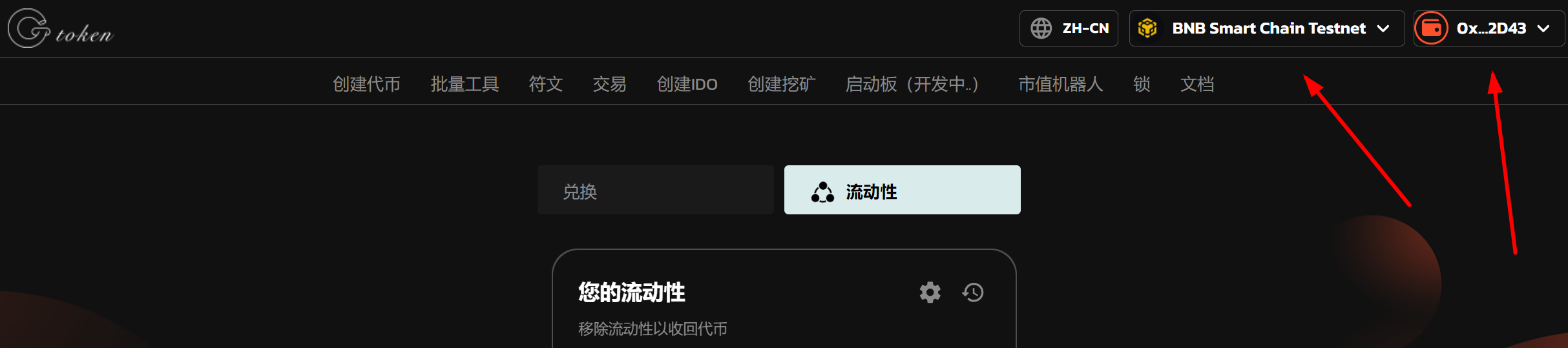Click the orange wallet icon

(1431, 28)
